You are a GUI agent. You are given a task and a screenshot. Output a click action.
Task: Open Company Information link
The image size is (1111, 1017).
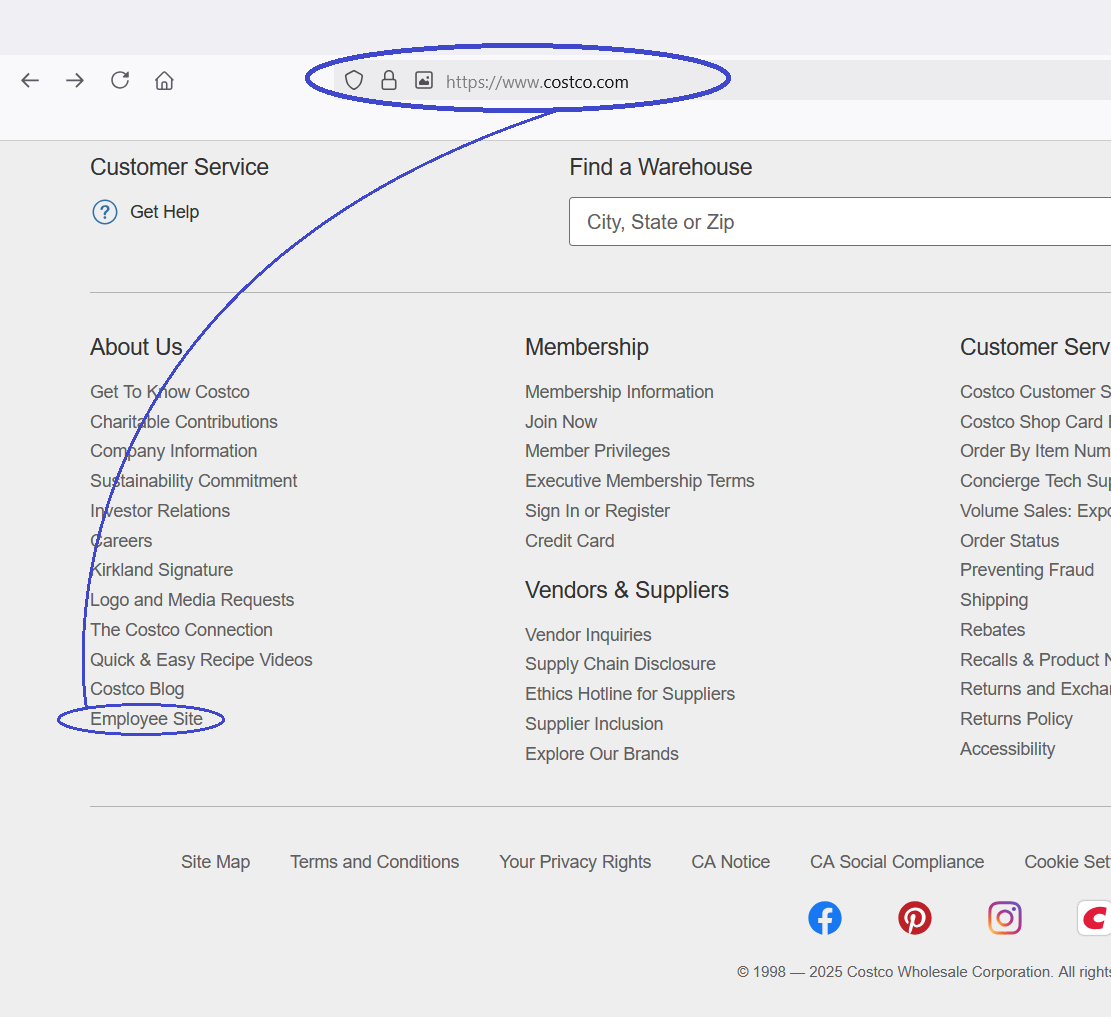point(174,451)
